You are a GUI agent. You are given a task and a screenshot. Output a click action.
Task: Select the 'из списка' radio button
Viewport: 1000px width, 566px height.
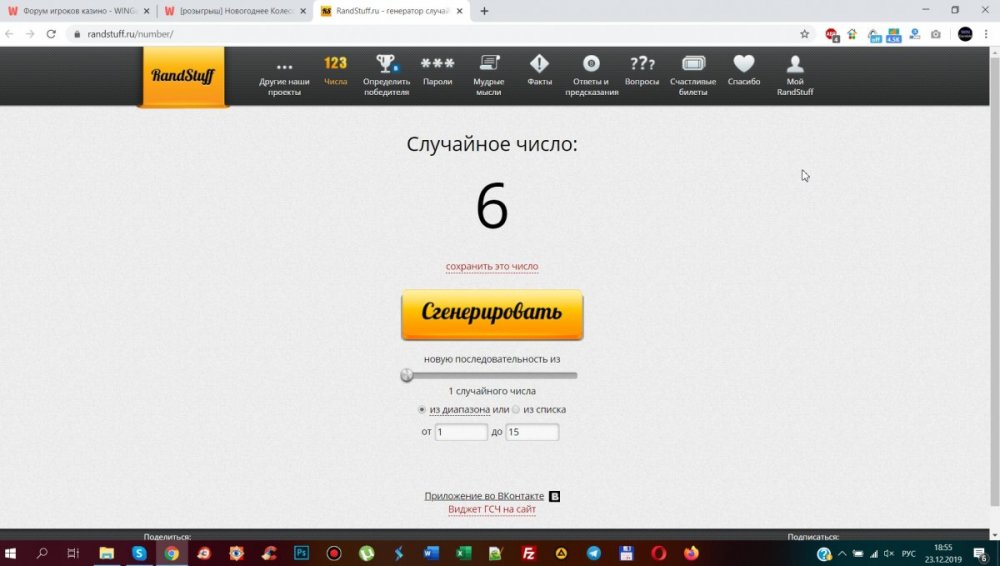516,409
